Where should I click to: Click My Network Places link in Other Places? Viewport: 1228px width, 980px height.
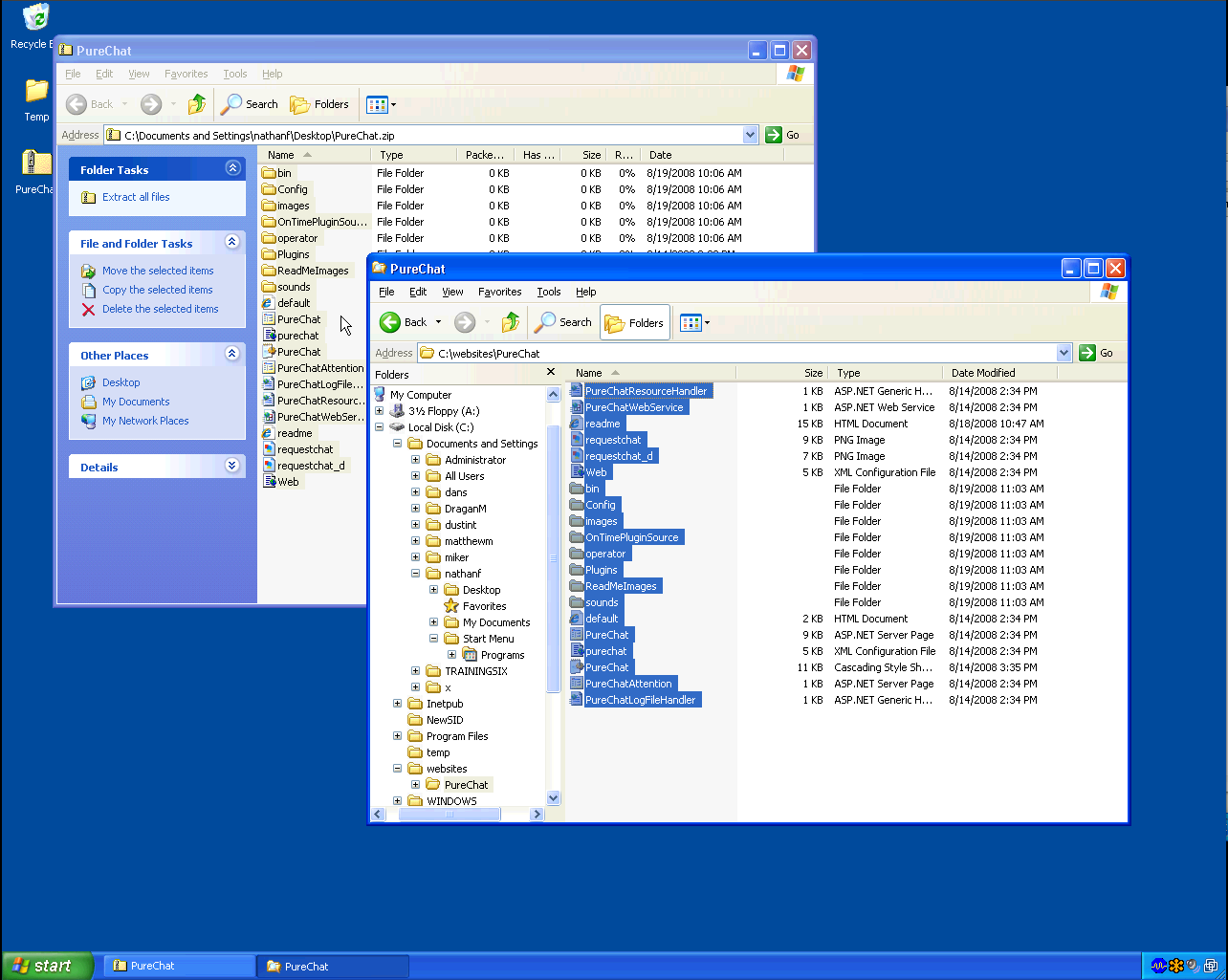pyautogui.click(x=145, y=421)
